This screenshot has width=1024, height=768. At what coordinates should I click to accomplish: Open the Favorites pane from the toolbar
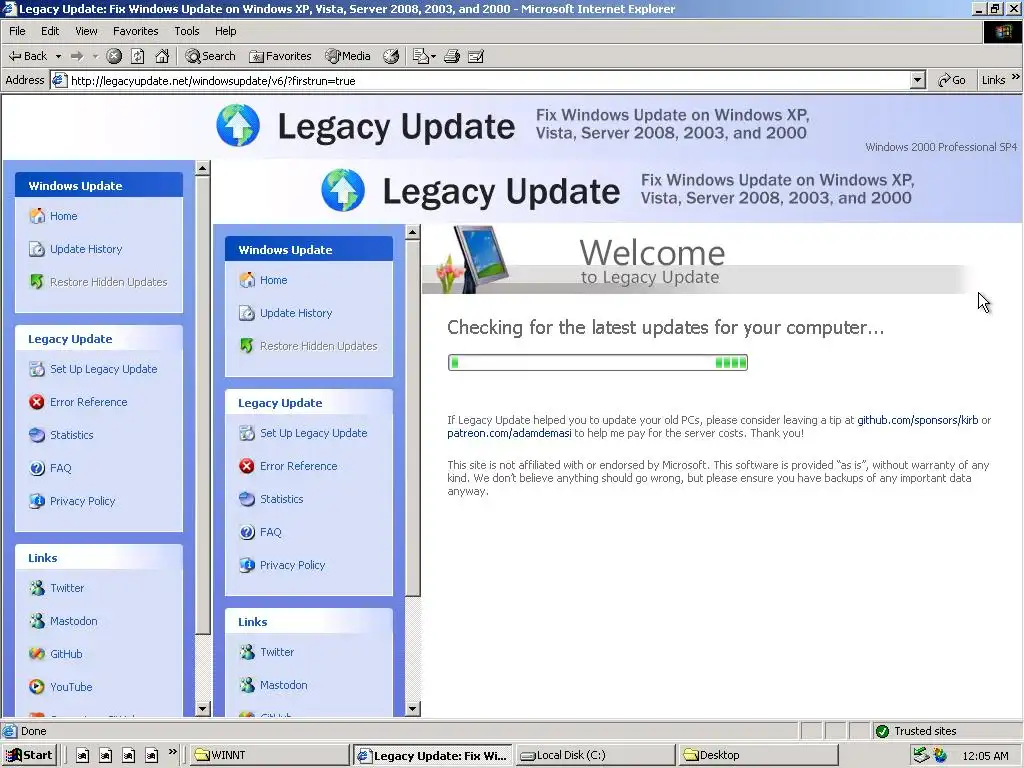click(x=281, y=56)
